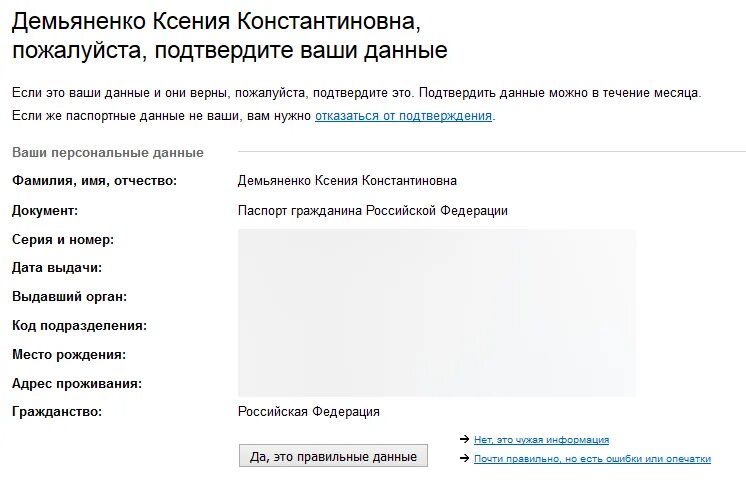Viewport: 746px width, 499px height.
Task: Click the "Ваши персональные данные" section header
Action: coord(108,153)
